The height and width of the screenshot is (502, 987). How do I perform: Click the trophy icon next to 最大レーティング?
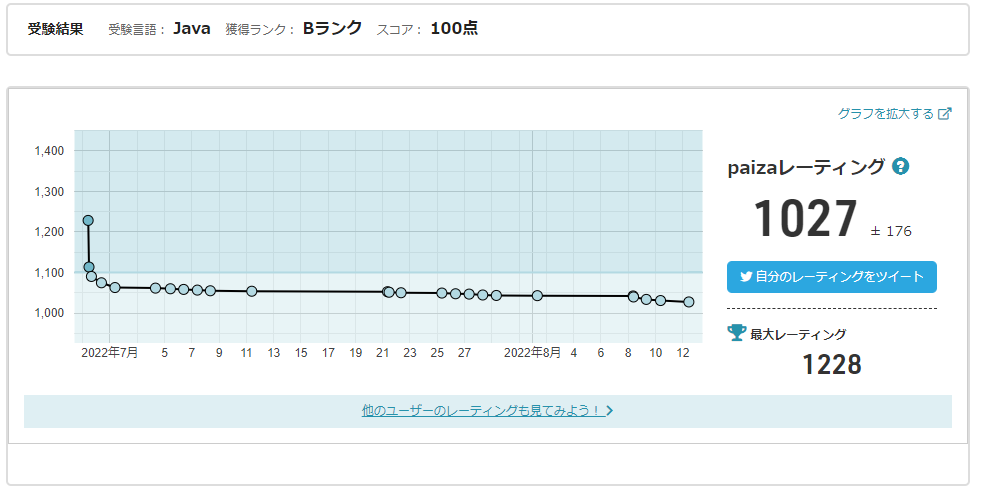[x=736, y=333]
